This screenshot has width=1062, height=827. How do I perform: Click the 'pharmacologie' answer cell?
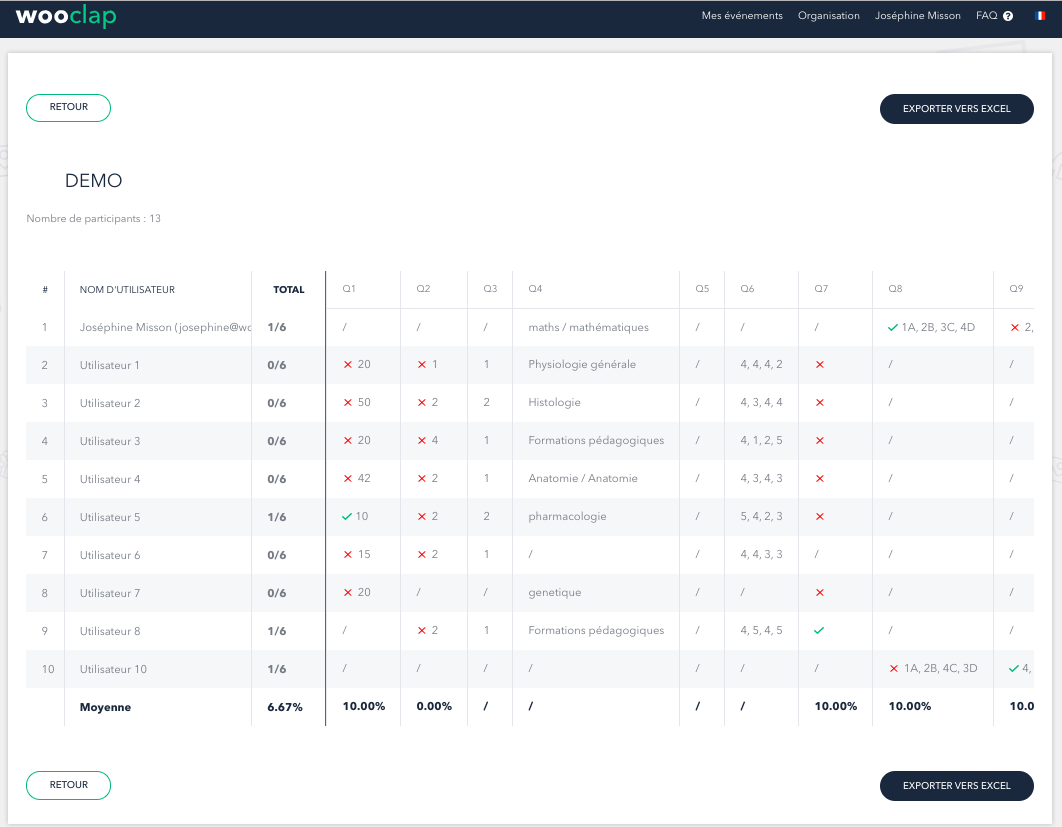(567, 516)
